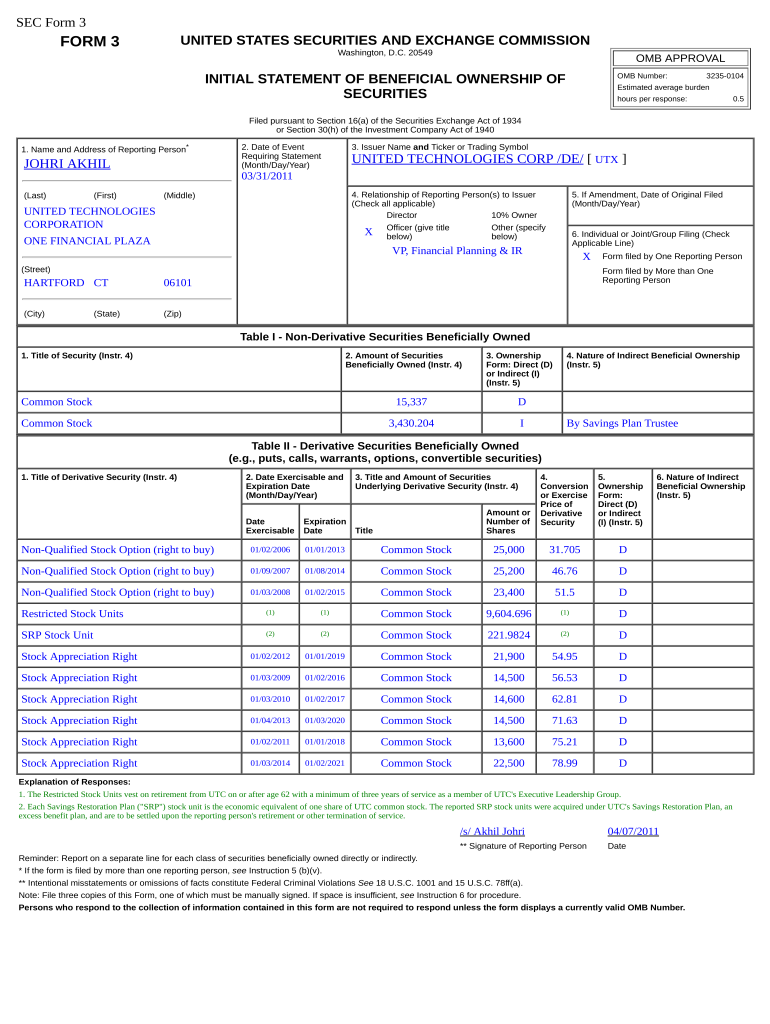The height and width of the screenshot is (1024, 770).
Task: Toggle the Form filed by One Reporting Person box
Action: coord(586,256)
